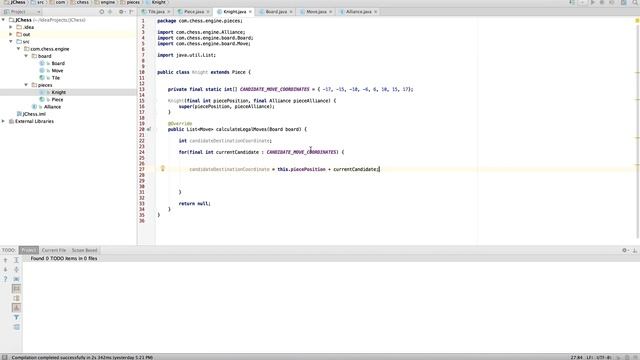The image size is (640, 360).
Task: Close the Alliance.java tab
Action: pyautogui.click(x=375, y=12)
